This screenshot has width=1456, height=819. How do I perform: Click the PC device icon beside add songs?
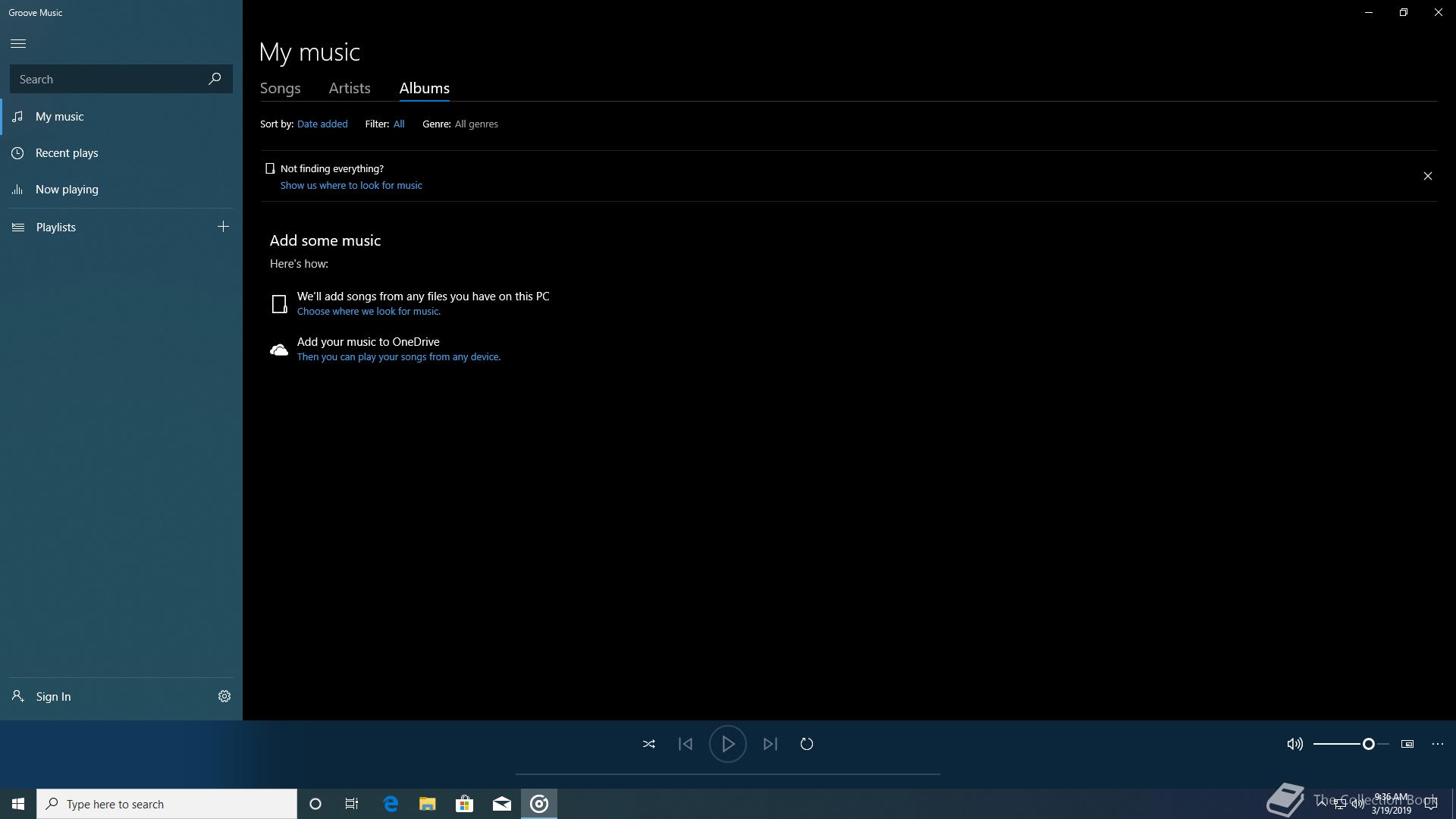[x=279, y=304]
